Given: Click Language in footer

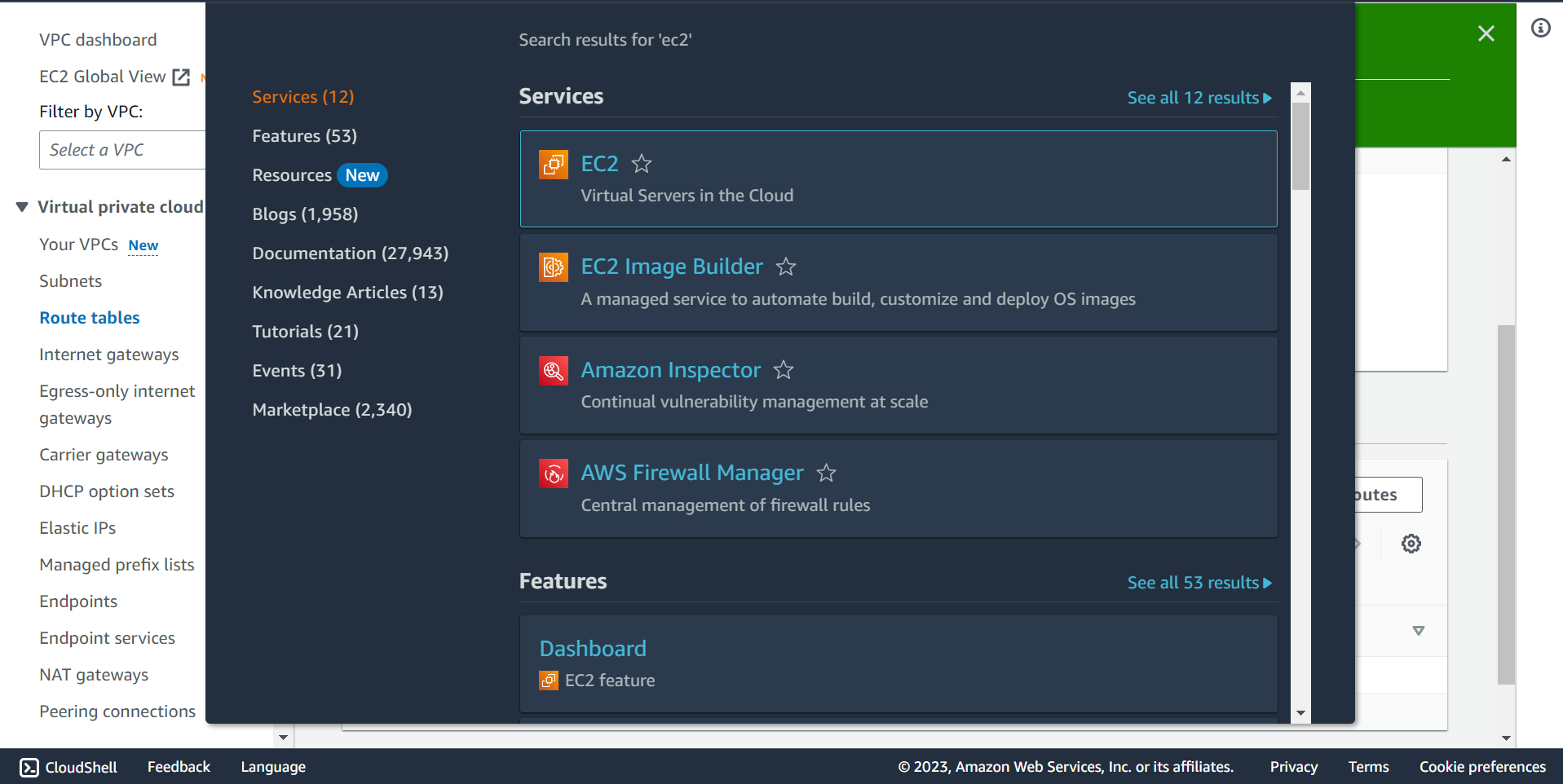Looking at the screenshot, I should [x=273, y=767].
